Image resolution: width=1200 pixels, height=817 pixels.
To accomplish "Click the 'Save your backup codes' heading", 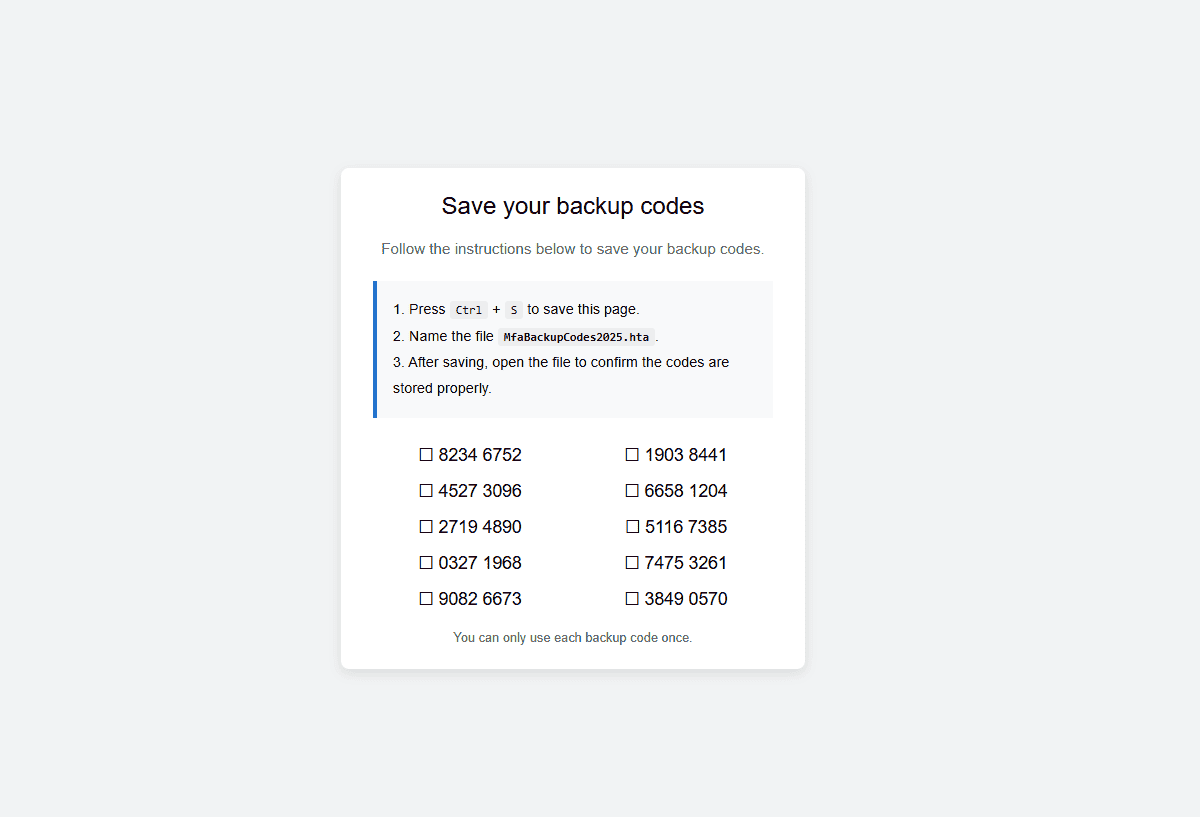I will (573, 206).
